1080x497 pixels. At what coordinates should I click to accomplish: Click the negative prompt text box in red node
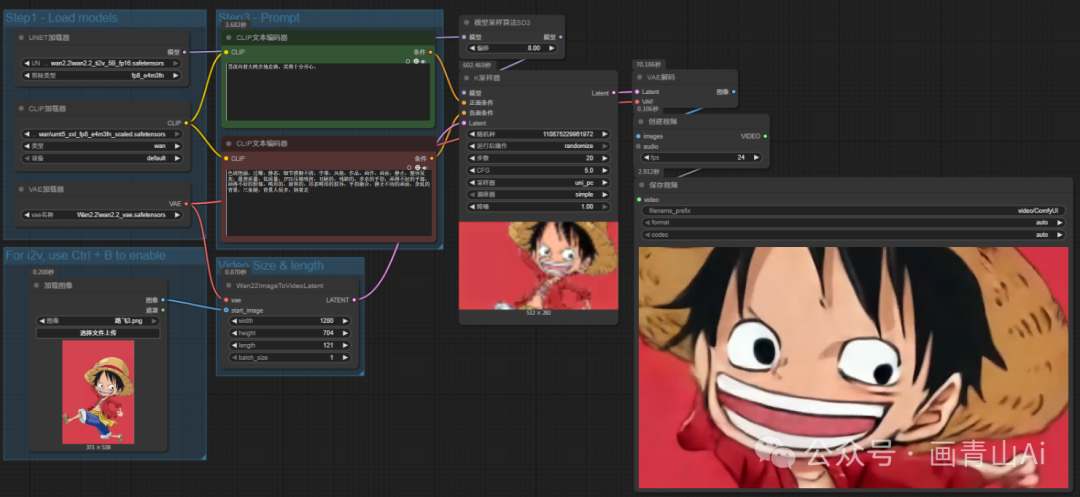[x=327, y=202]
